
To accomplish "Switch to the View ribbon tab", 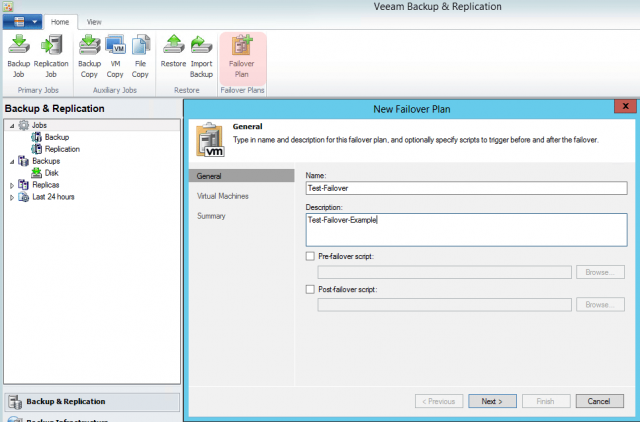I will coord(94,20).
